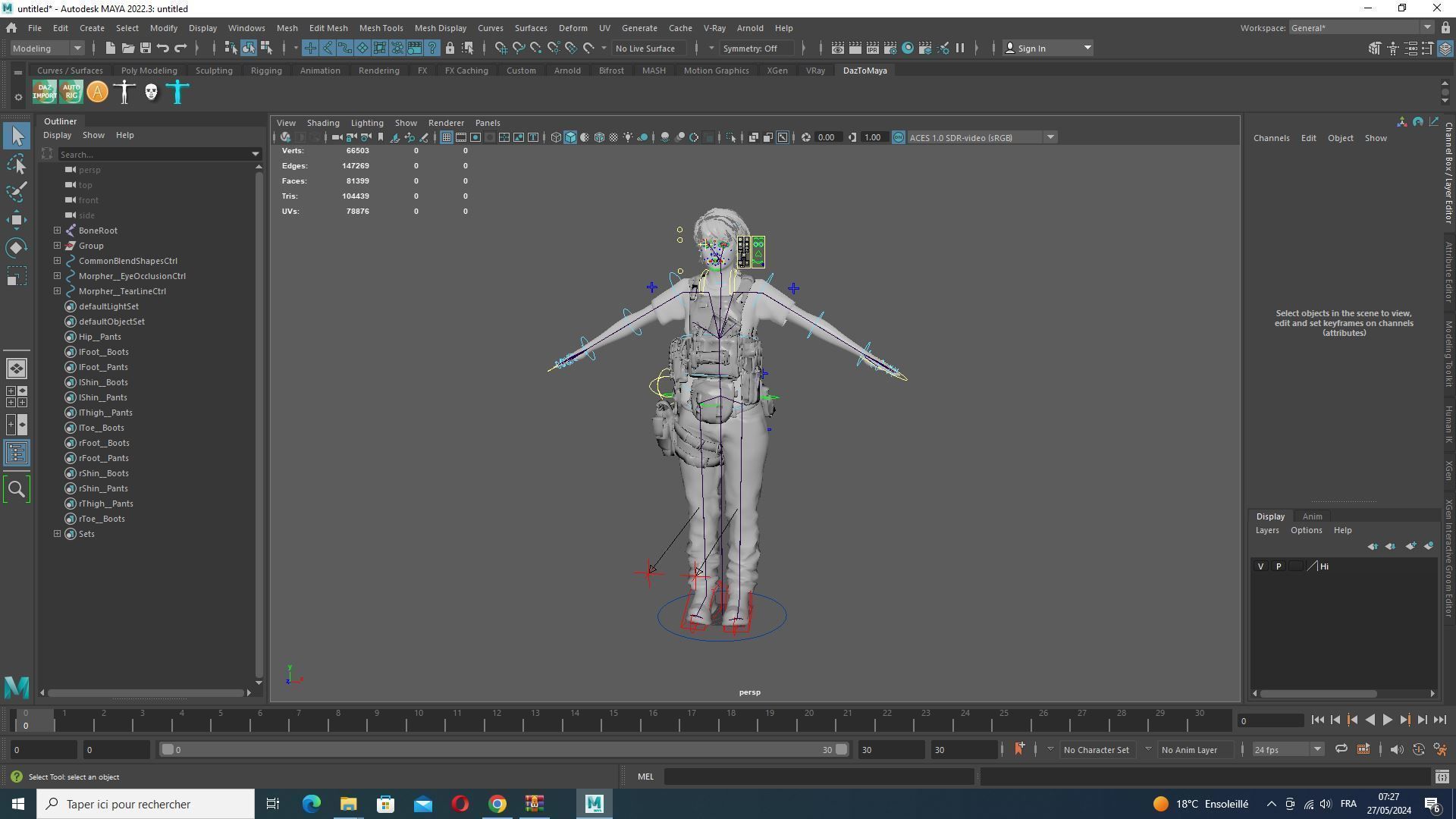Viewport: 1456px width, 819px height.
Task: Activate the Paint Selection tool
Action: tap(17, 192)
